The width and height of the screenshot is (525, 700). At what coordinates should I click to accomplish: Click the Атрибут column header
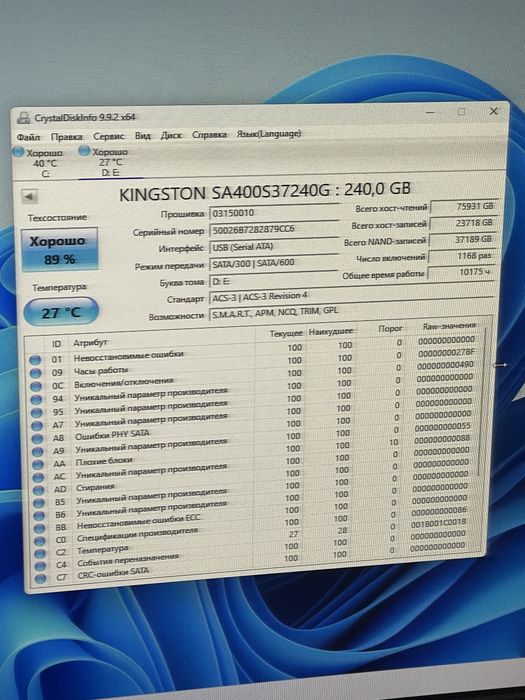point(161,339)
